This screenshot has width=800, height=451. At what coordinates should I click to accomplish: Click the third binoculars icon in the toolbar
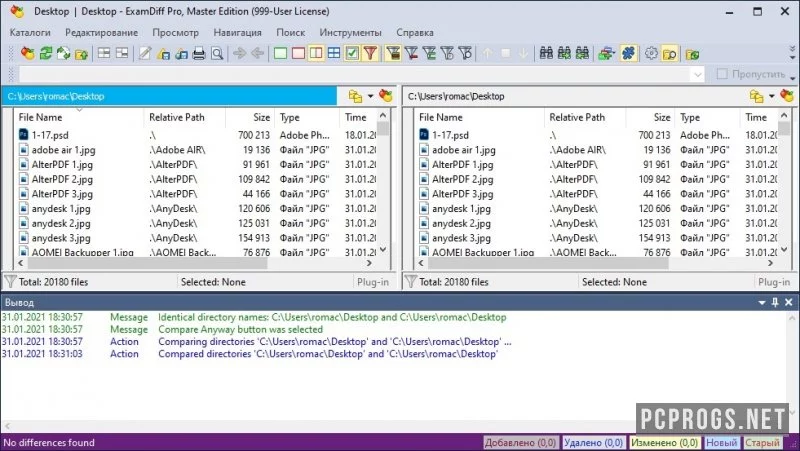(582, 53)
